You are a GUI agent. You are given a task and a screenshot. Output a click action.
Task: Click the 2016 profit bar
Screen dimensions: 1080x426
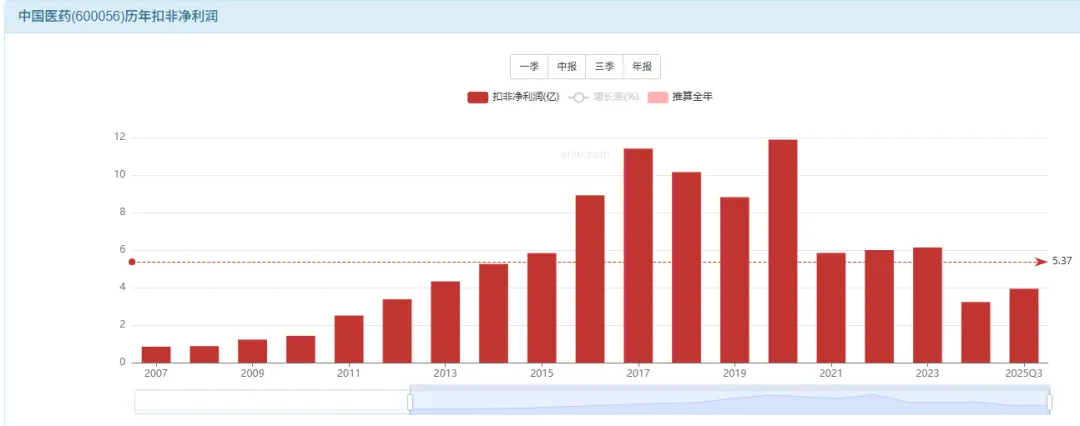590,278
